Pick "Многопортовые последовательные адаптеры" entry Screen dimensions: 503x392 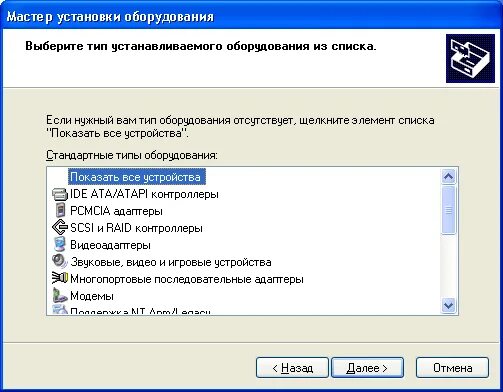[187, 279]
